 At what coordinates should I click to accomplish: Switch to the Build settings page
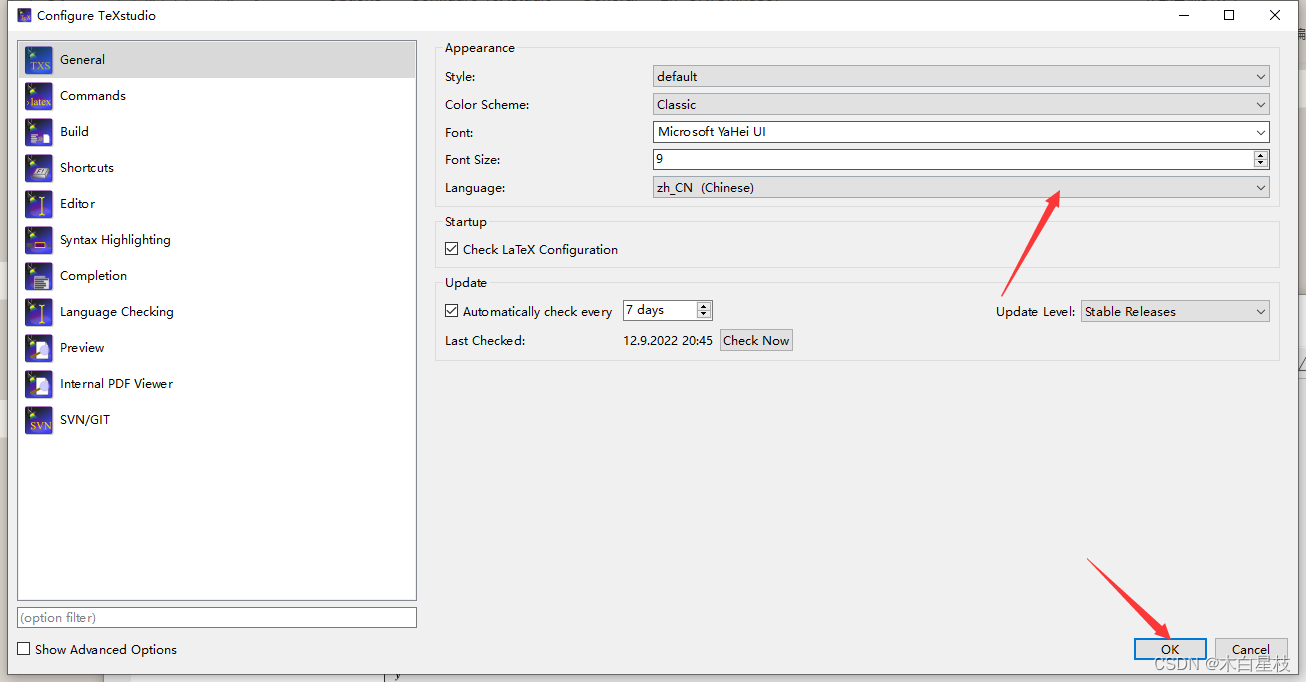74,132
